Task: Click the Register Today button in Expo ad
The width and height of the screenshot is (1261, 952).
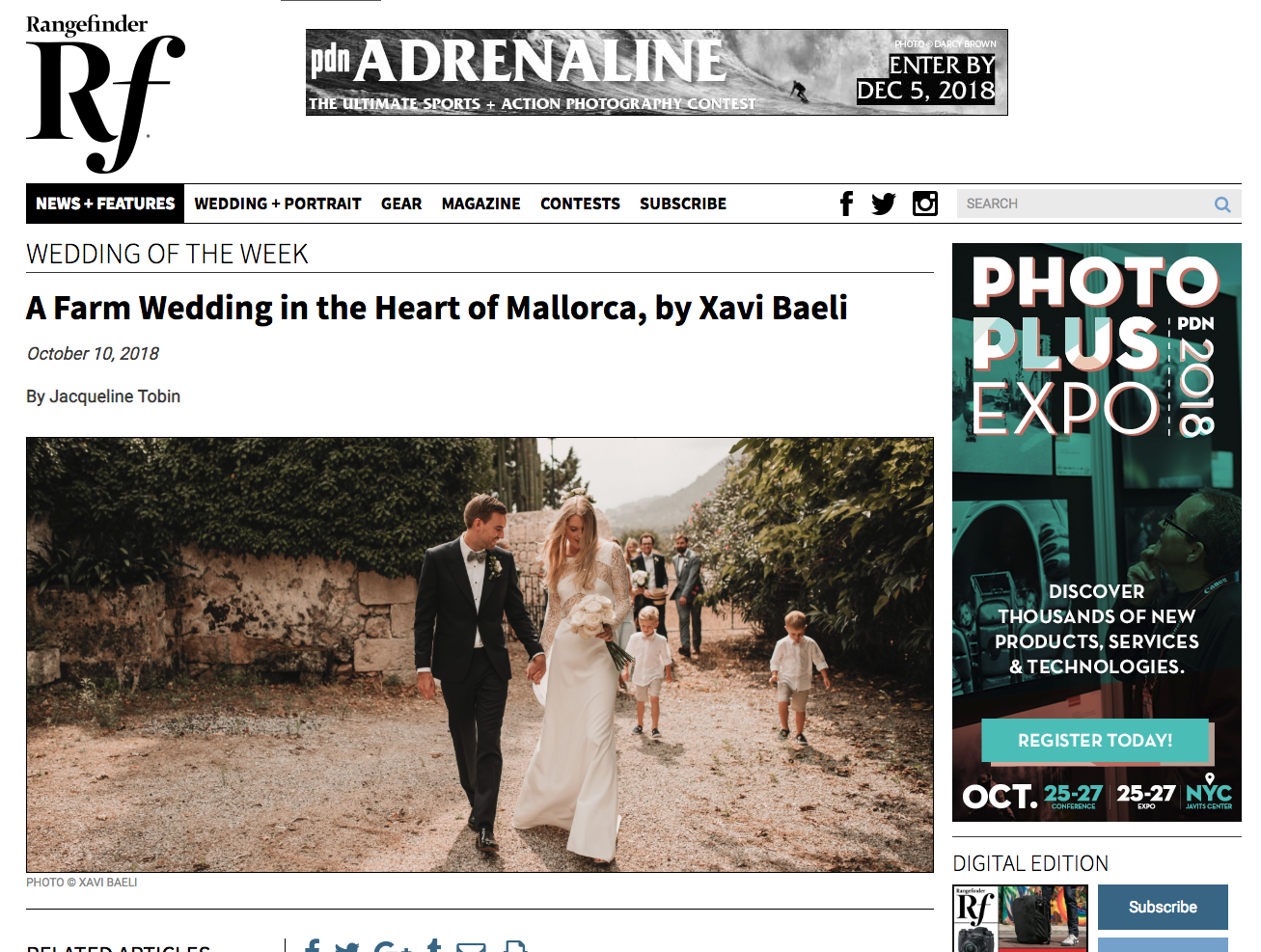Action: coord(1095,740)
